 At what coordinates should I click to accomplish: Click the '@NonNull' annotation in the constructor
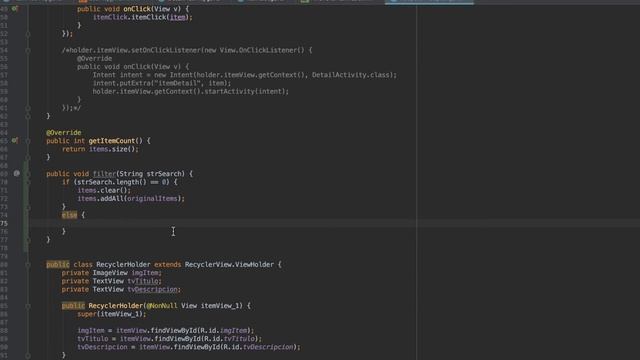[162, 306]
